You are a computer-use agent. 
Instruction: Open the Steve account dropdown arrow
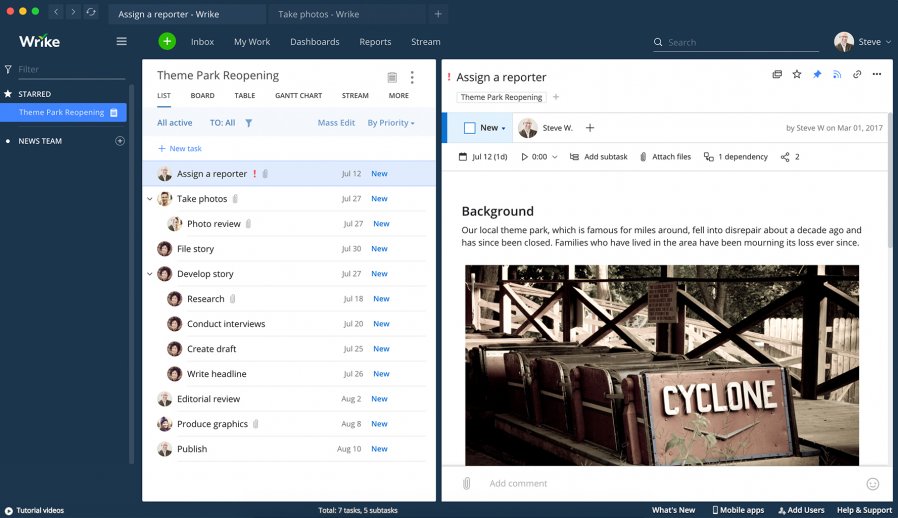(x=888, y=42)
